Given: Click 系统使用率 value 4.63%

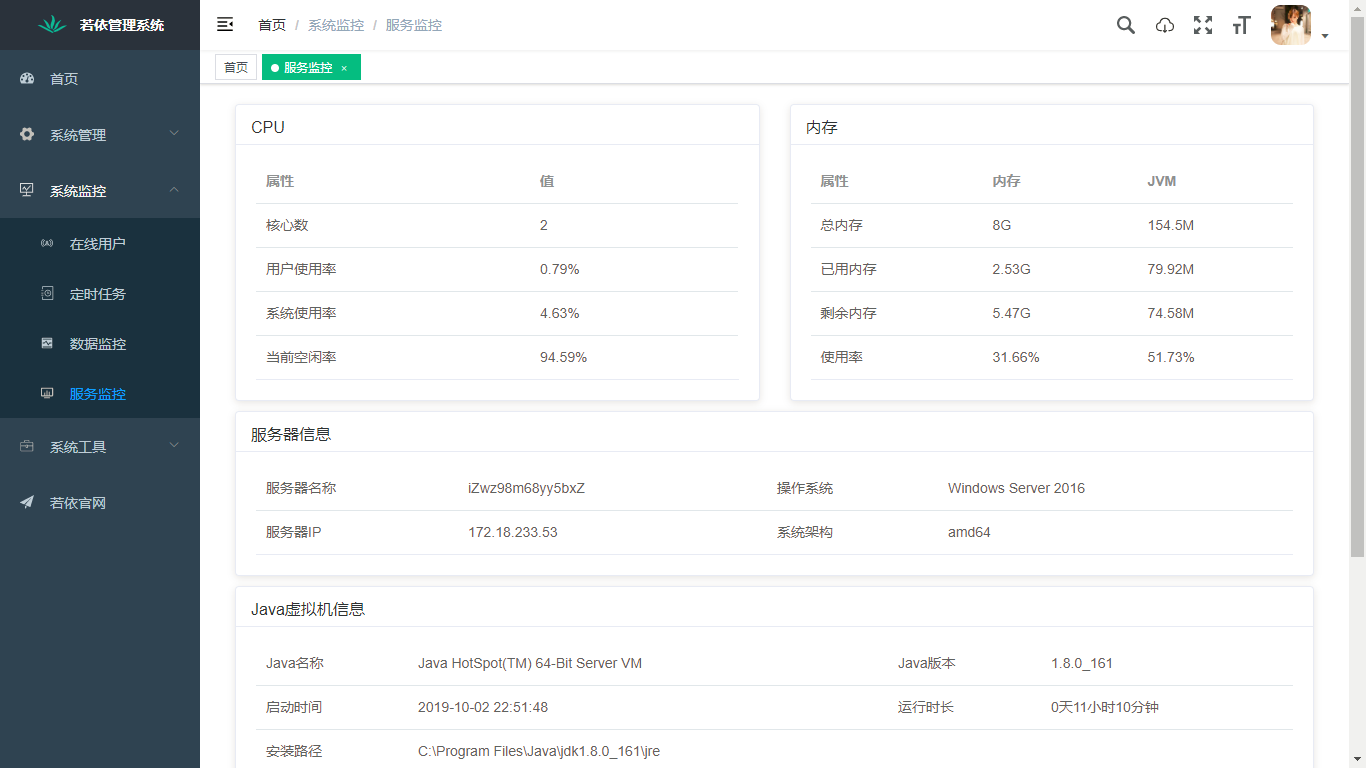Looking at the screenshot, I should click(x=560, y=313).
